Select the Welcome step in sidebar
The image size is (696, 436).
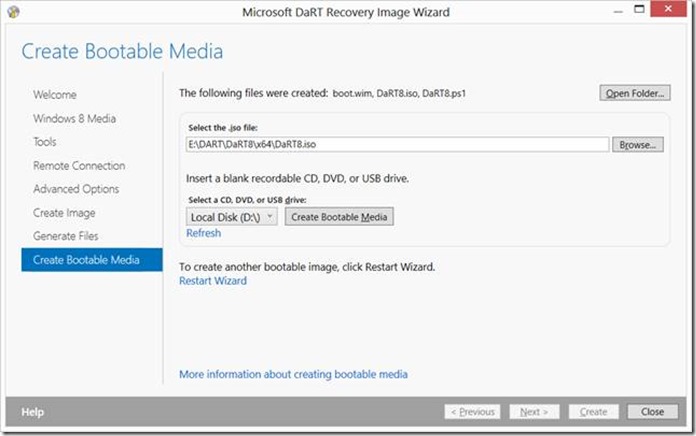[x=55, y=95]
